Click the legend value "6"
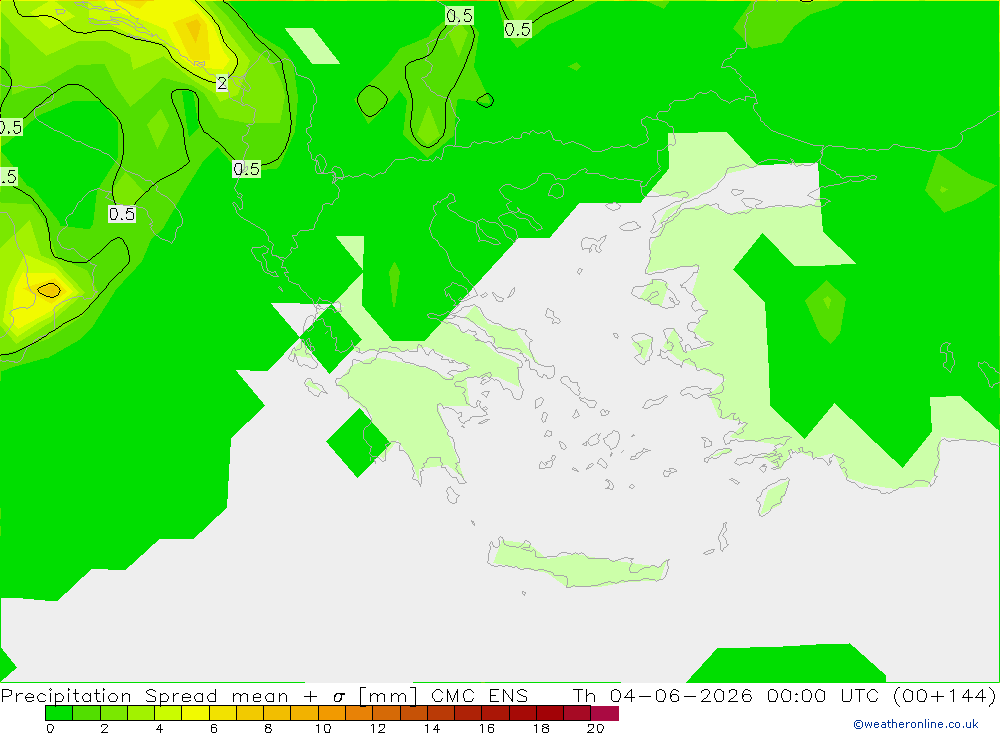This screenshot has width=1000, height=733. click(x=214, y=728)
